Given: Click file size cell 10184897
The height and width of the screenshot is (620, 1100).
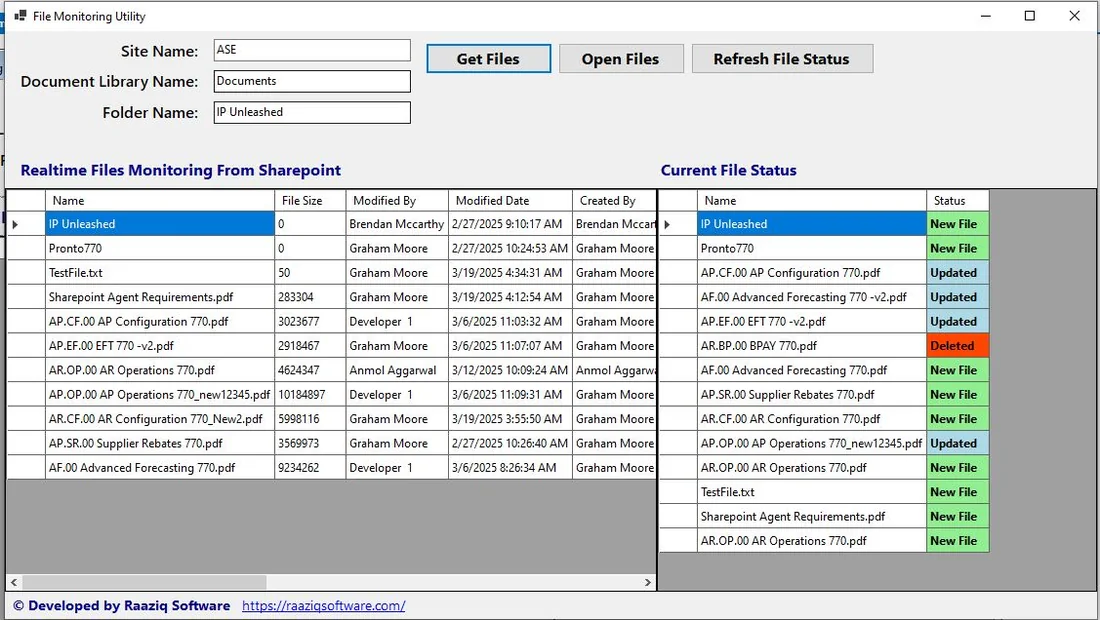Looking at the screenshot, I should [x=310, y=395].
